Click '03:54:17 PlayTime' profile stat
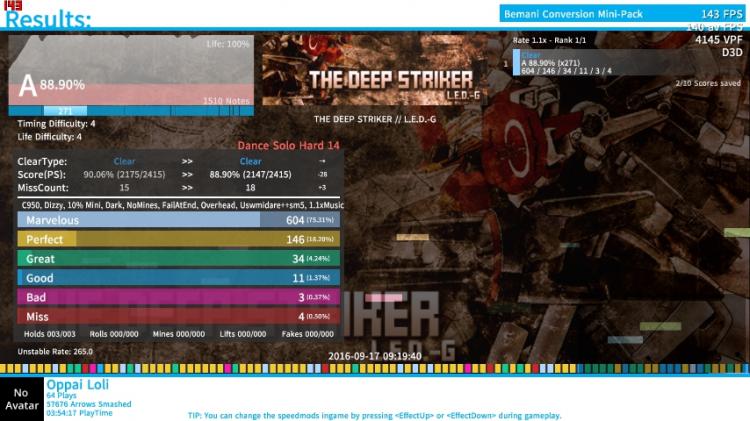 pos(79,412)
